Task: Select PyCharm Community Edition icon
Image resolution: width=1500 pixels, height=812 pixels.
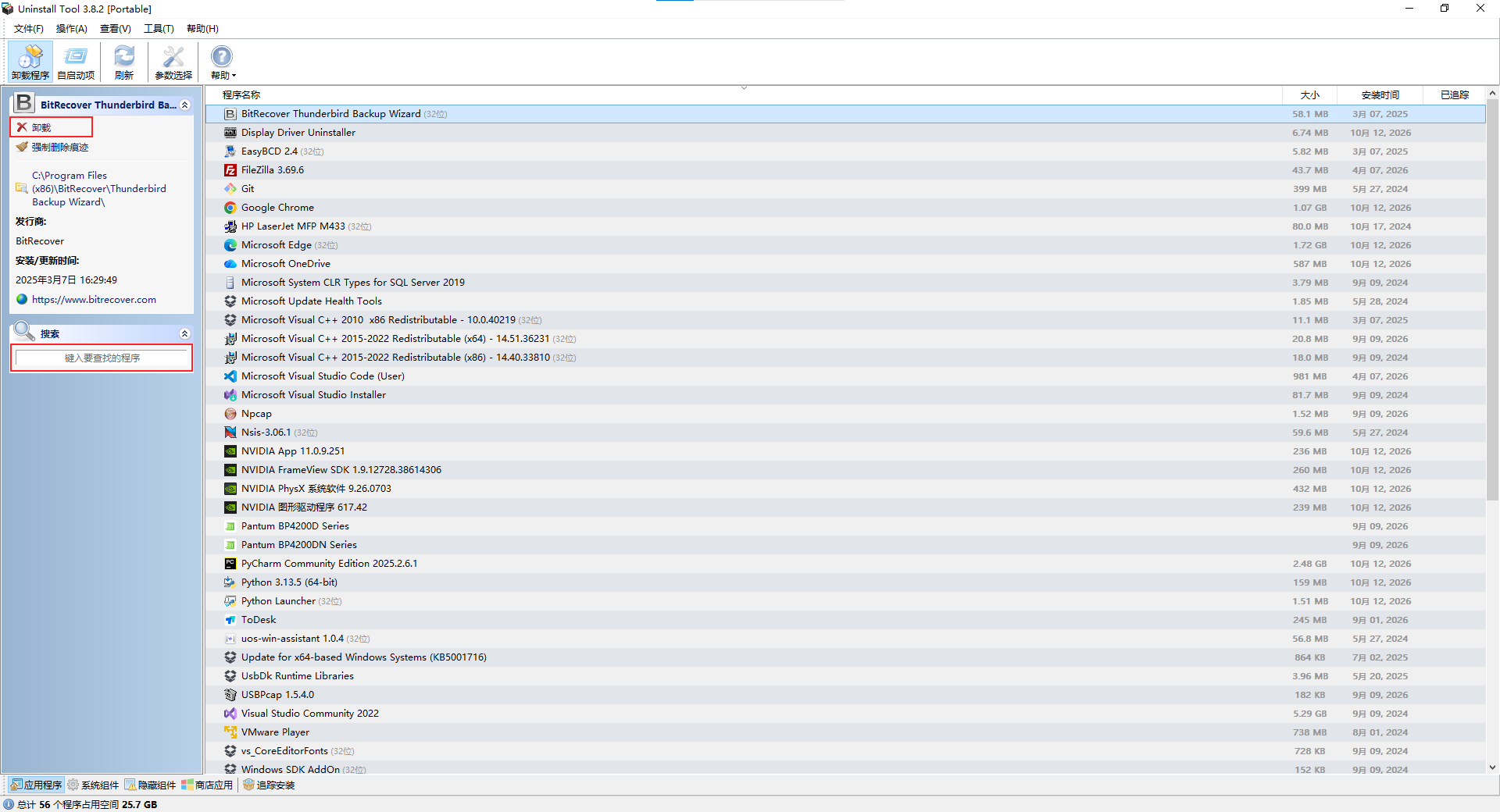Action: pyautogui.click(x=230, y=564)
